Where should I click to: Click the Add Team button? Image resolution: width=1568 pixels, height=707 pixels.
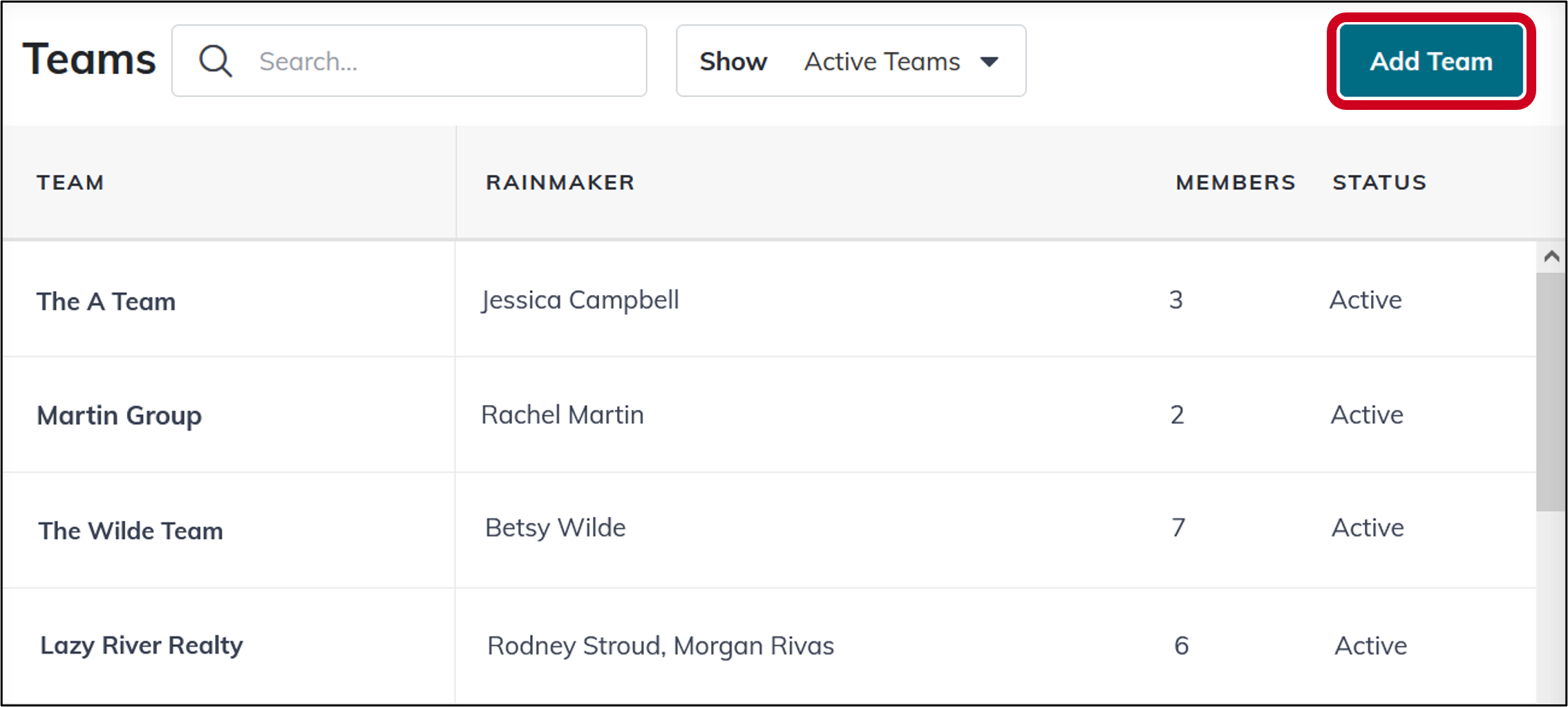pos(1430,61)
